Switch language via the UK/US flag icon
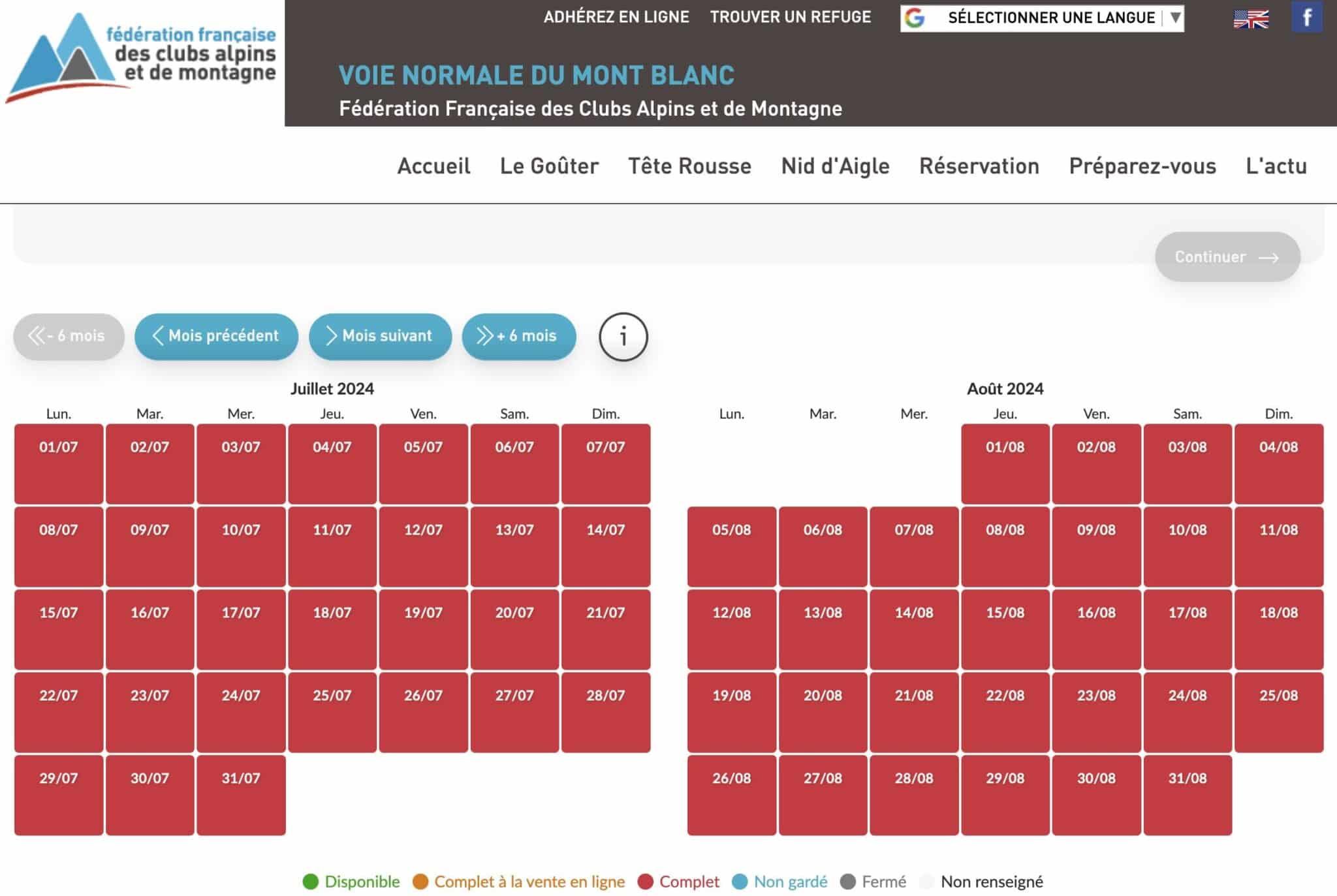The width and height of the screenshot is (1337, 896). coord(1251,19)
